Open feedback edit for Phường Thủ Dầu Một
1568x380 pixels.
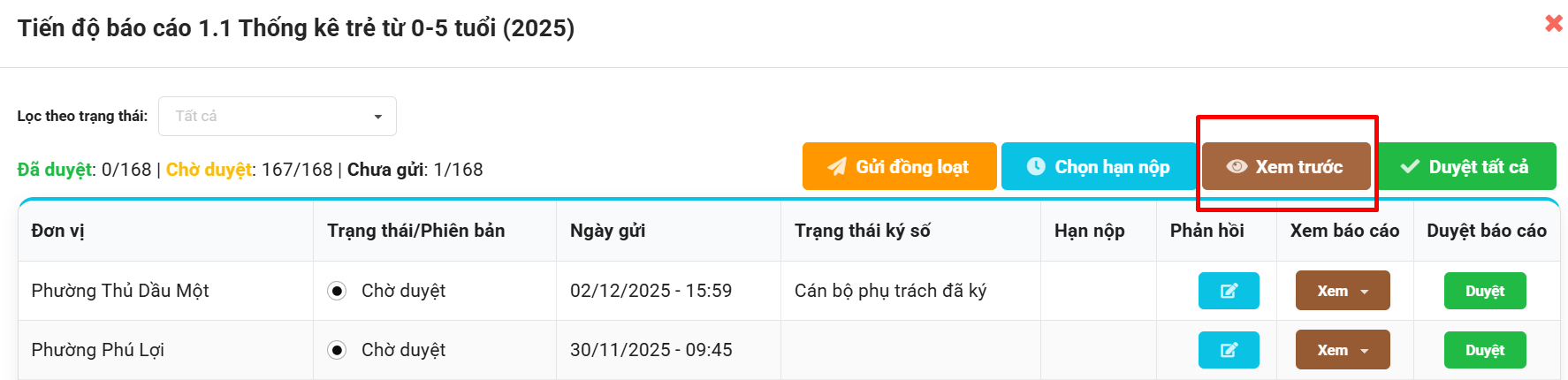click(x=1228, y=291)
